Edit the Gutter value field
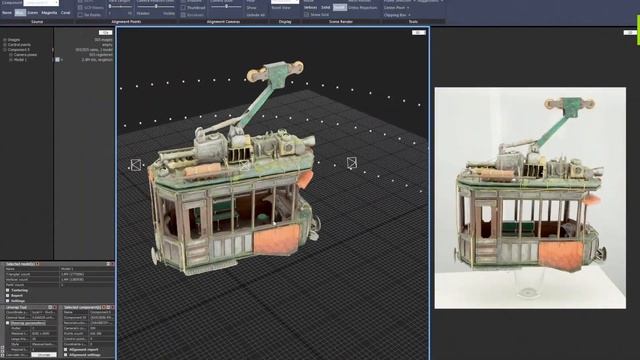The width and height of the screenshot is (640, 360). click(44, 328)
